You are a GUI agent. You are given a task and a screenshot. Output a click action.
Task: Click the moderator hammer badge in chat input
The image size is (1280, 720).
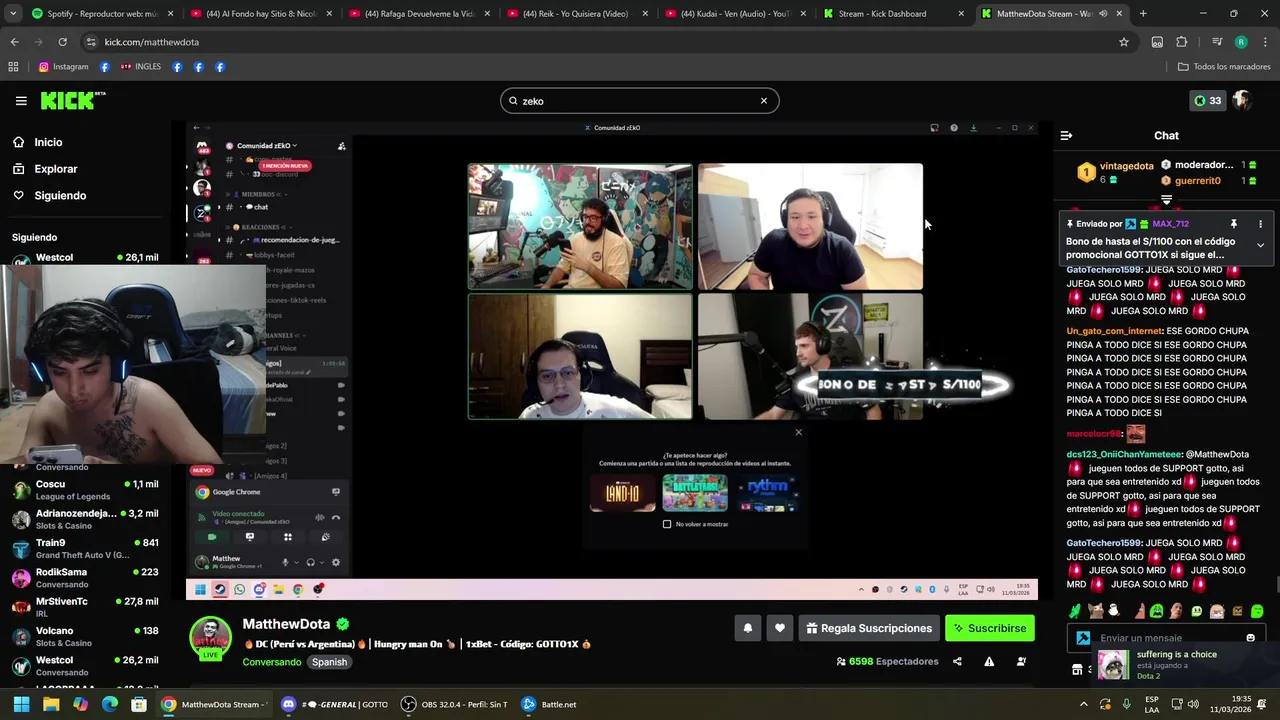pyautogui.click(x=1082, y=638)
